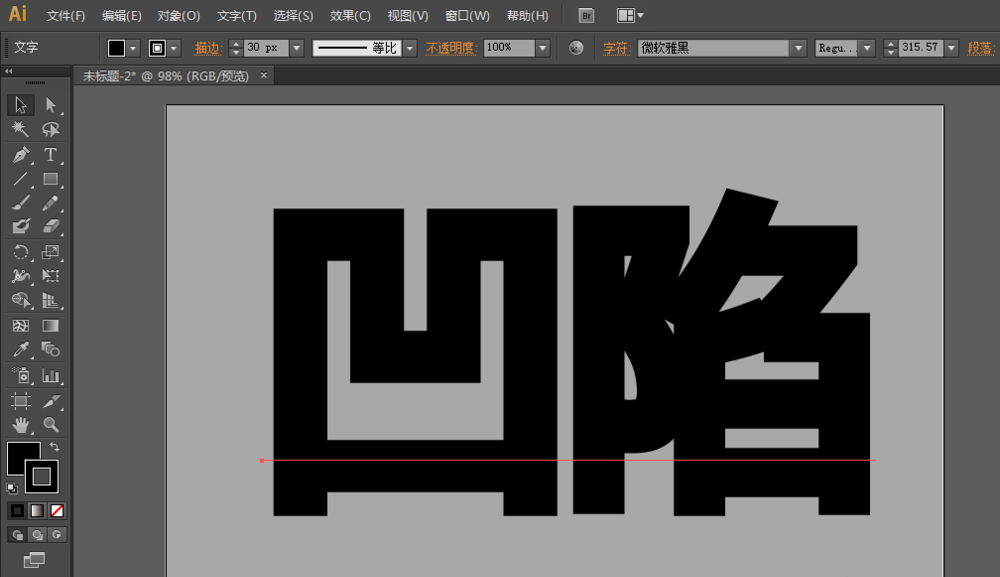Select the Lasso tool

tap(50, 129)
